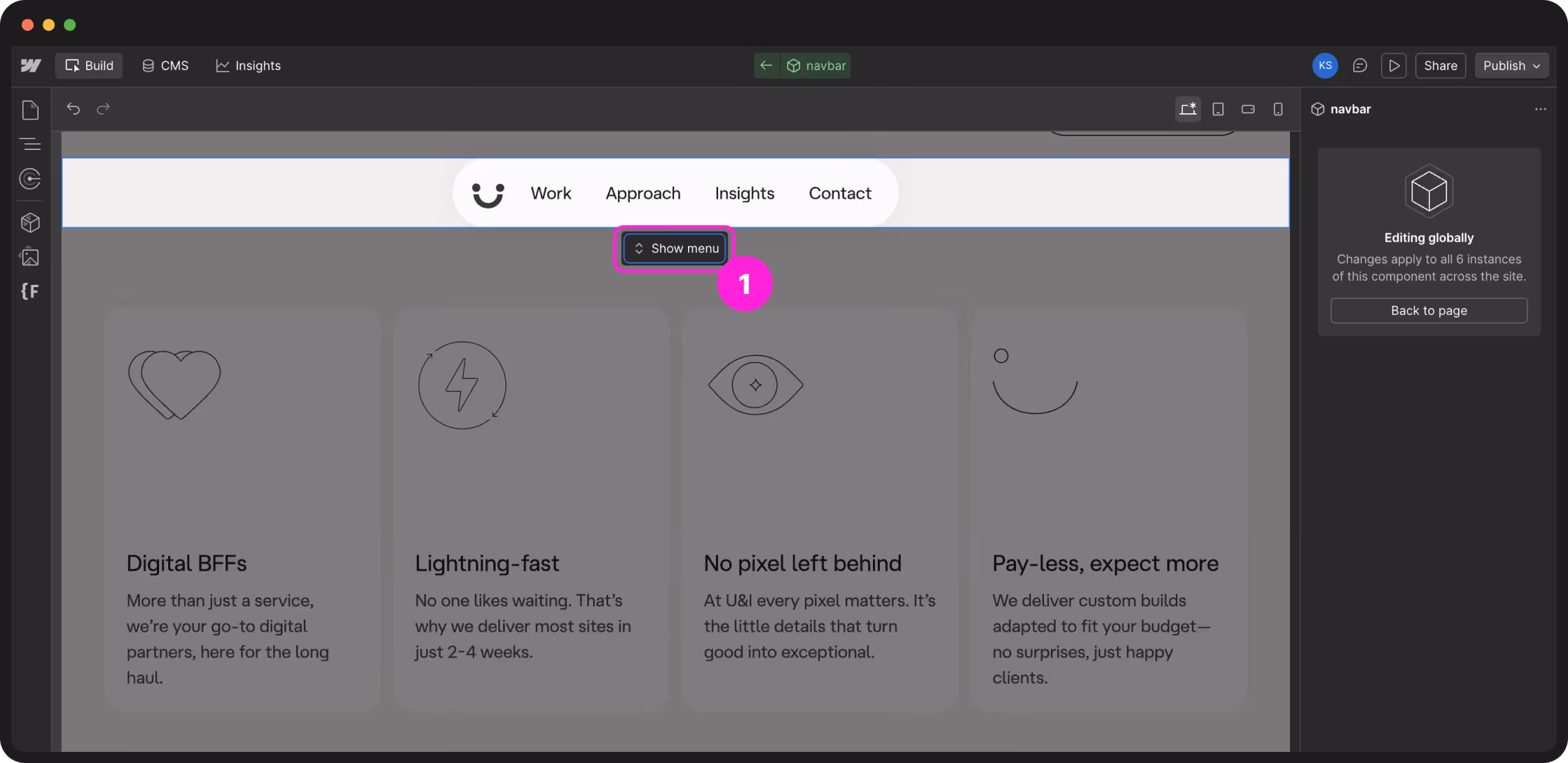Open the Assets panel
This screenshot has height=763, width=1568.
pos(31,256)
